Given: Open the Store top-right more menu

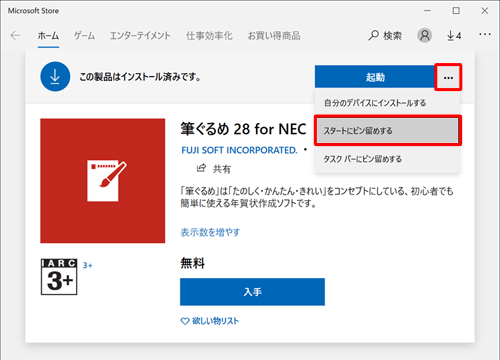Looking at the screenshot, I should point(485,34).
